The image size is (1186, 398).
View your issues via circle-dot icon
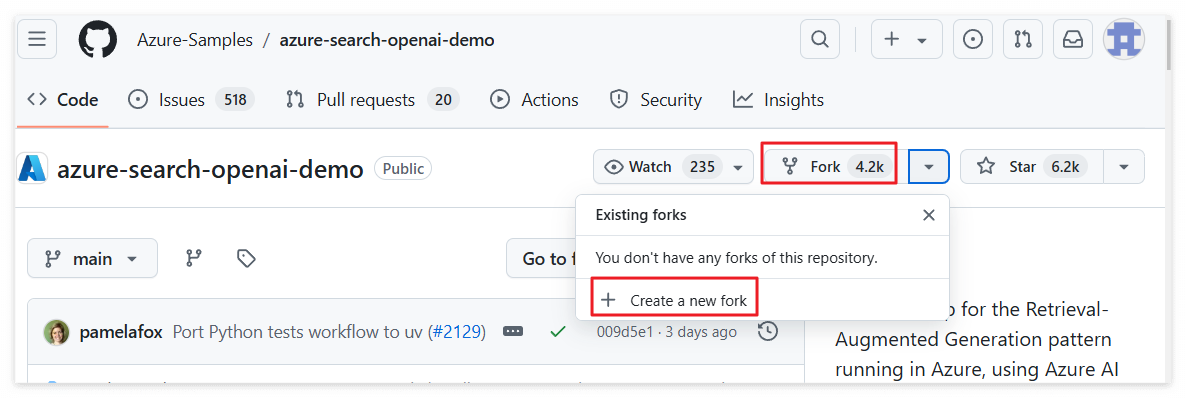pyautogui.click(x=973, y=39)
